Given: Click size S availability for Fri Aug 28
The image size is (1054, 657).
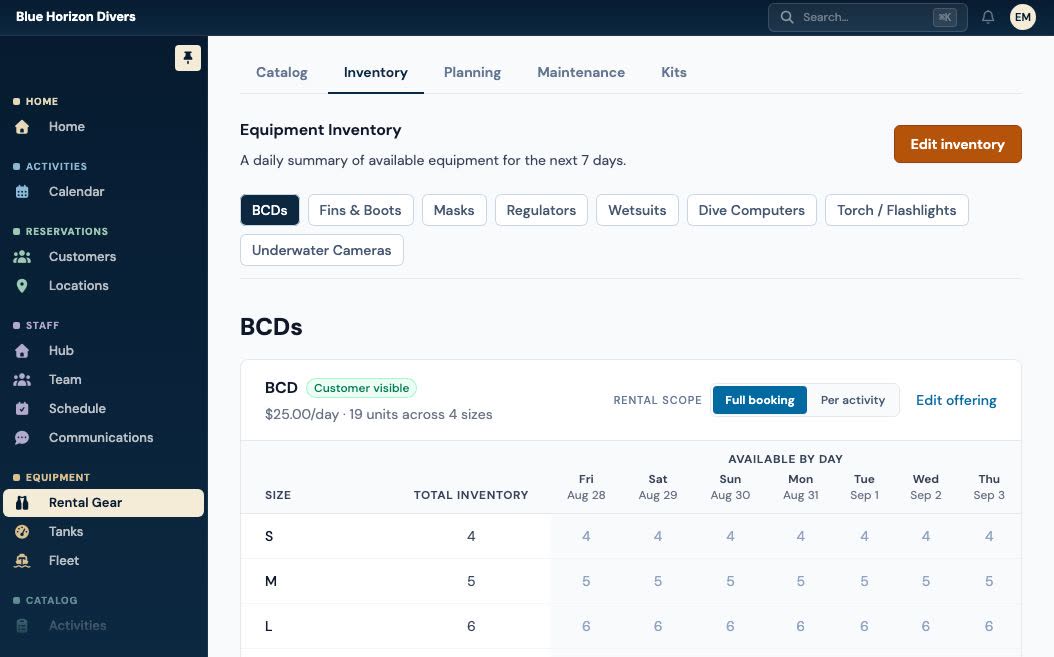Looking at the screenshot, I should coord(586,537).
